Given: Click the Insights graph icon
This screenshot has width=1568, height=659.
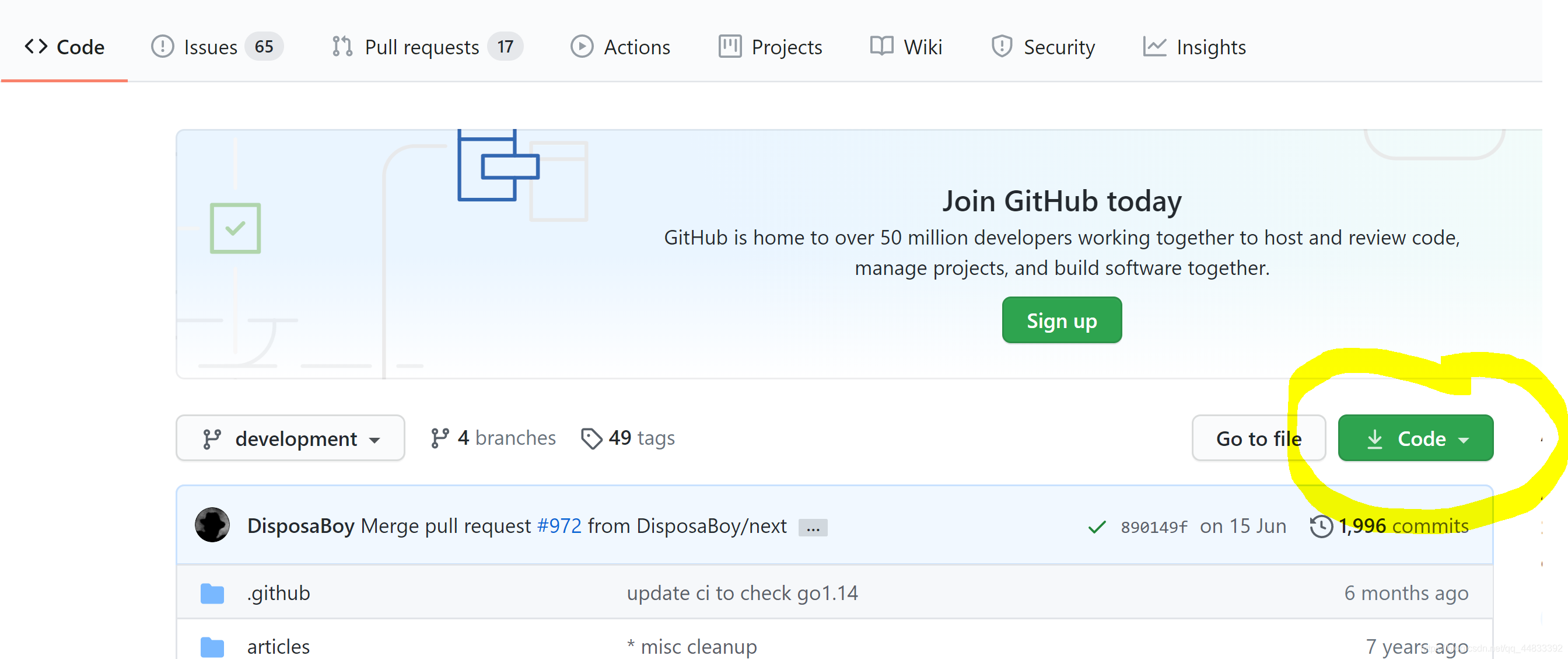Looking at the screenshot, I should 1154,47.
